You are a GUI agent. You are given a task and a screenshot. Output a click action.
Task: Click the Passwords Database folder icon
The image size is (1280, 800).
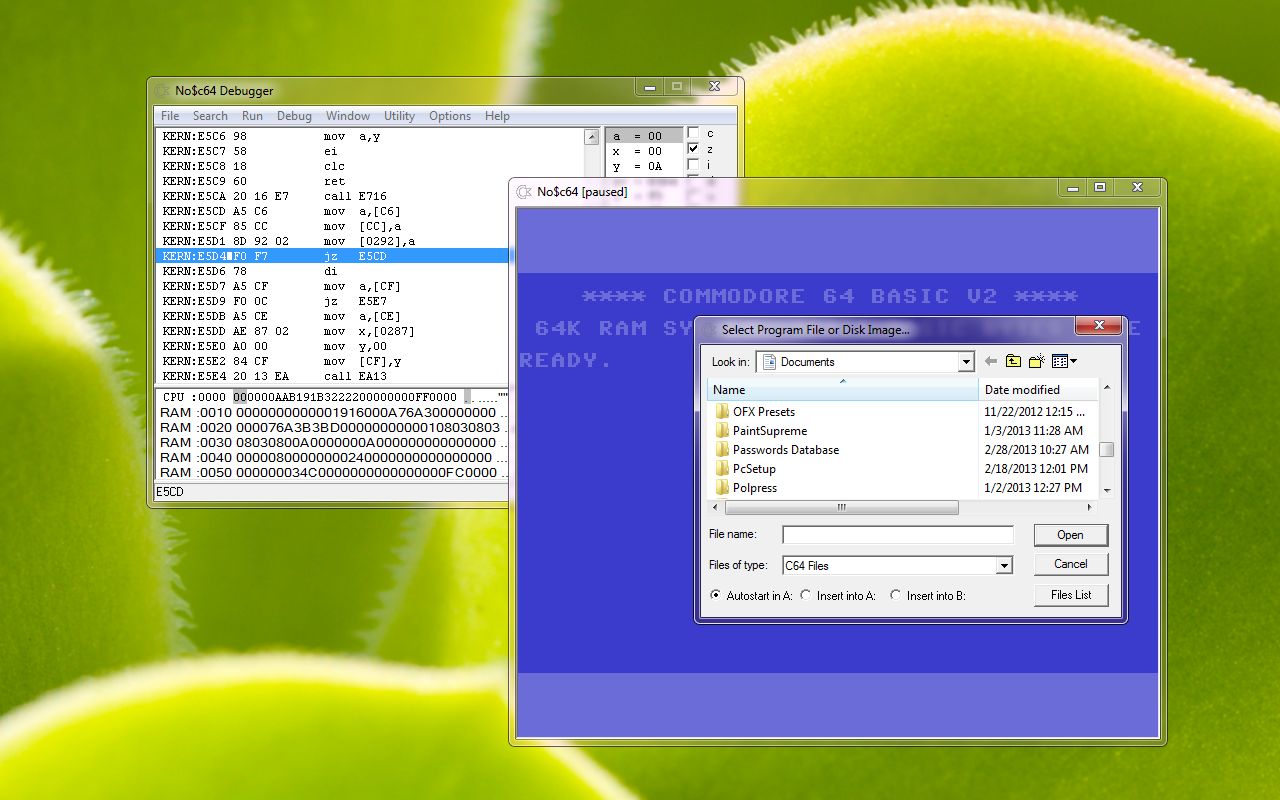point(722,449)
